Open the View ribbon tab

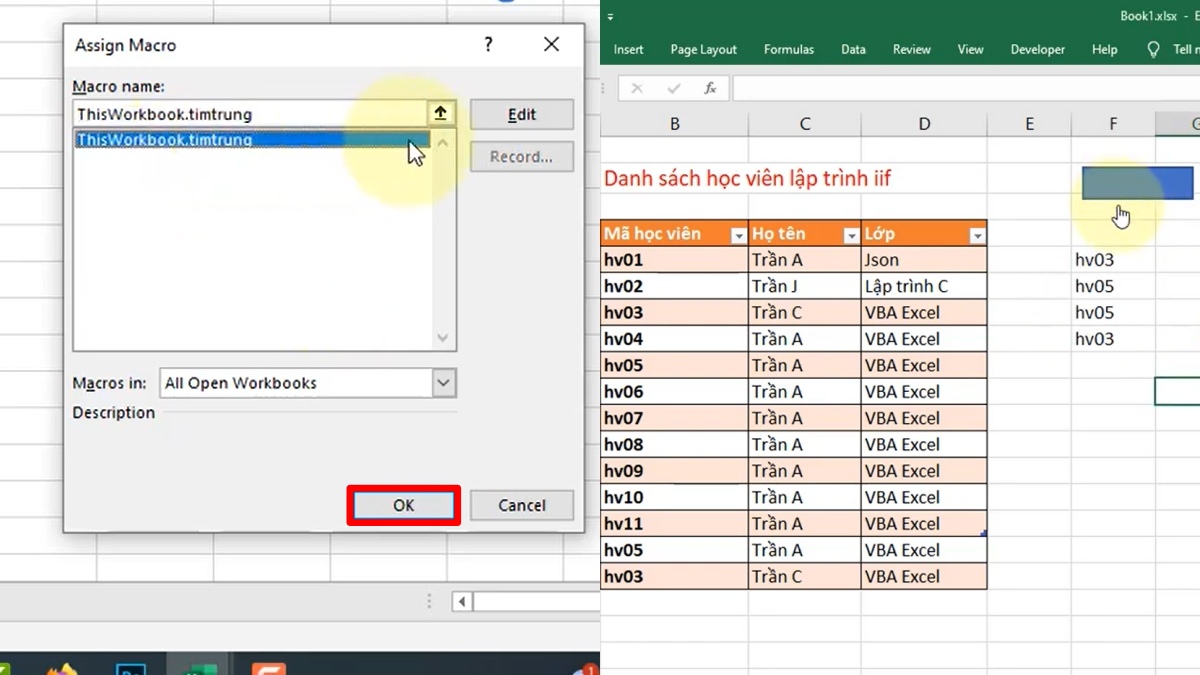(971, 49)
